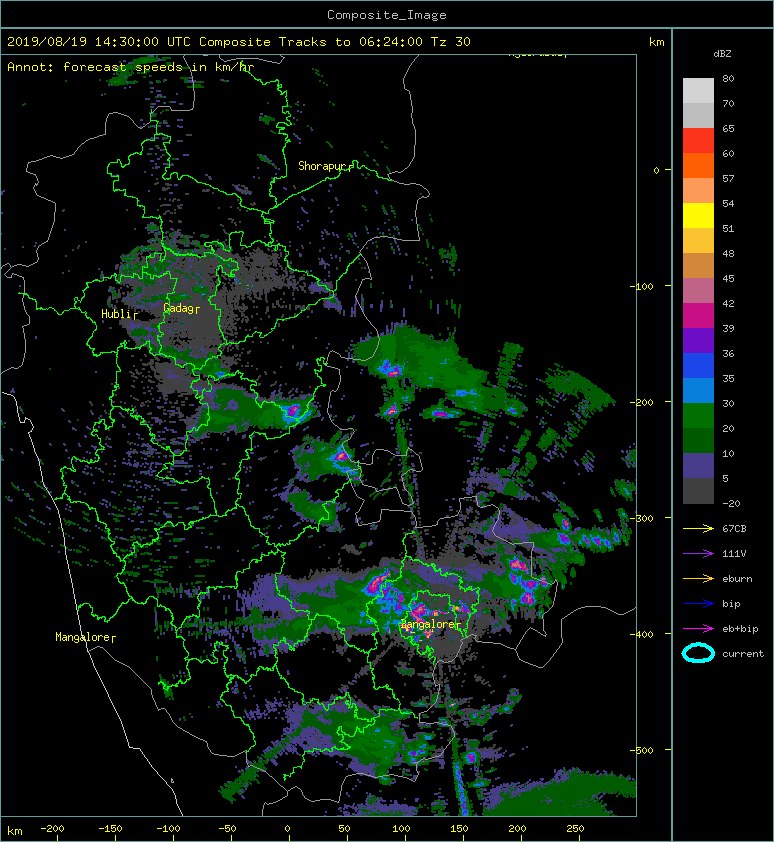Click the 54 value on dBZ scale
The height and width of the screenshot is (842, 774).
click(728, 203)
